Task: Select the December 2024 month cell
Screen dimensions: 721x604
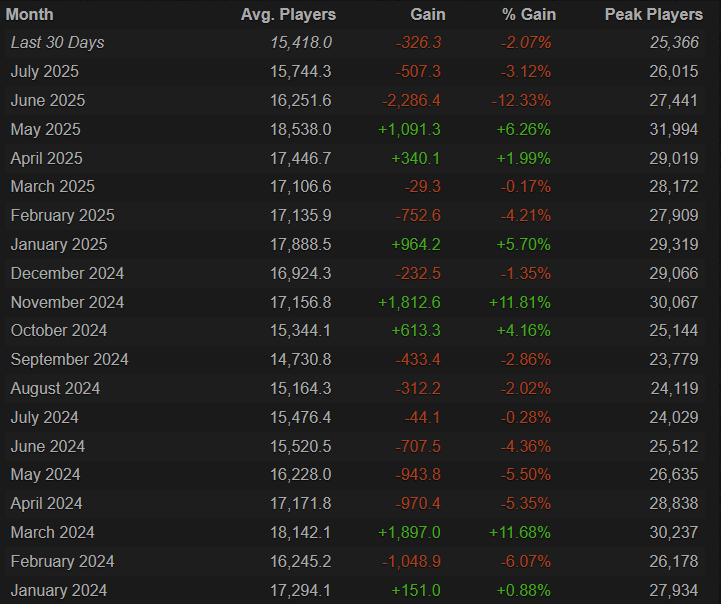Action: (x=67, y=273)
